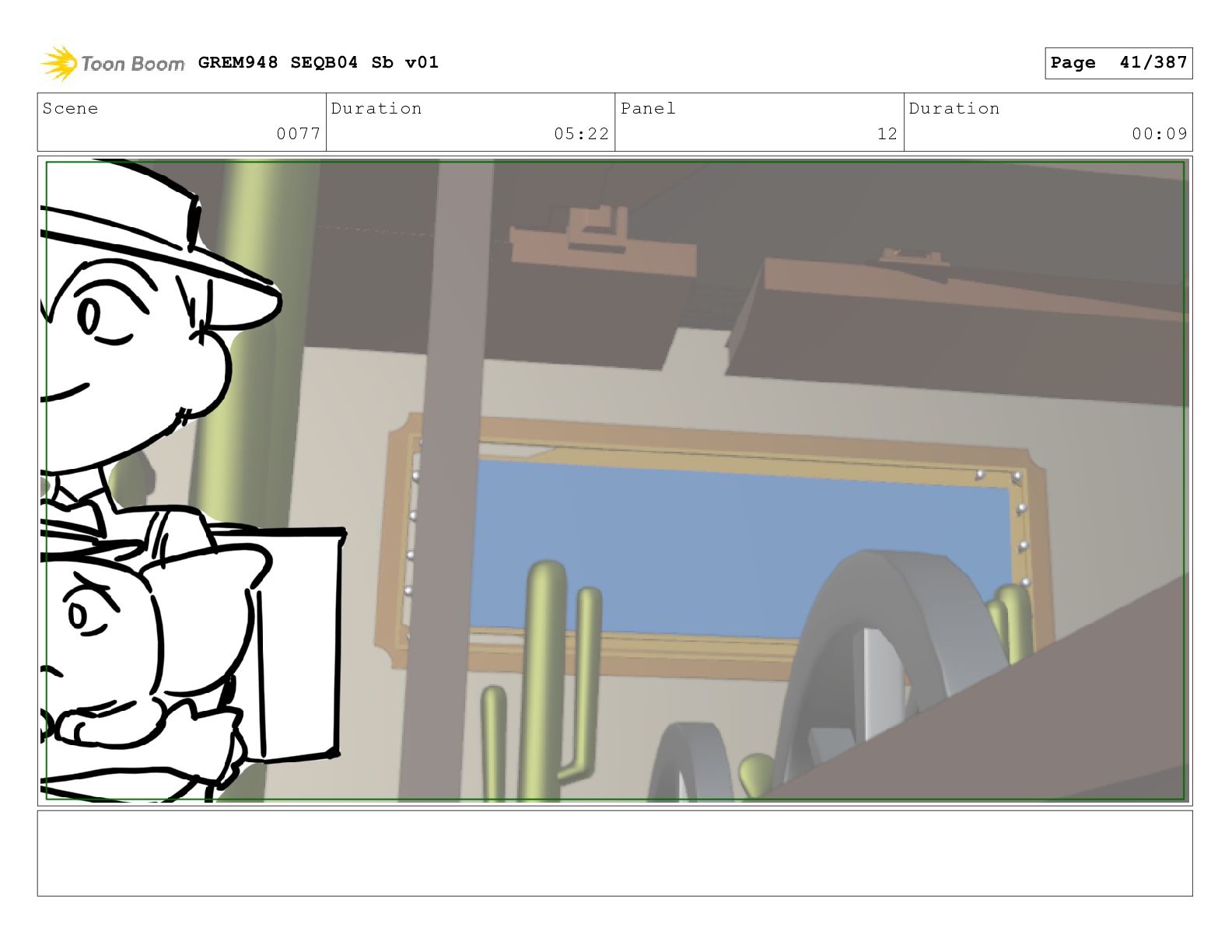Image resolution: width=1232 pixels, height=952 pixels.
Task: Click the empty notes box below the panel
Action: [x=614, y=853]
